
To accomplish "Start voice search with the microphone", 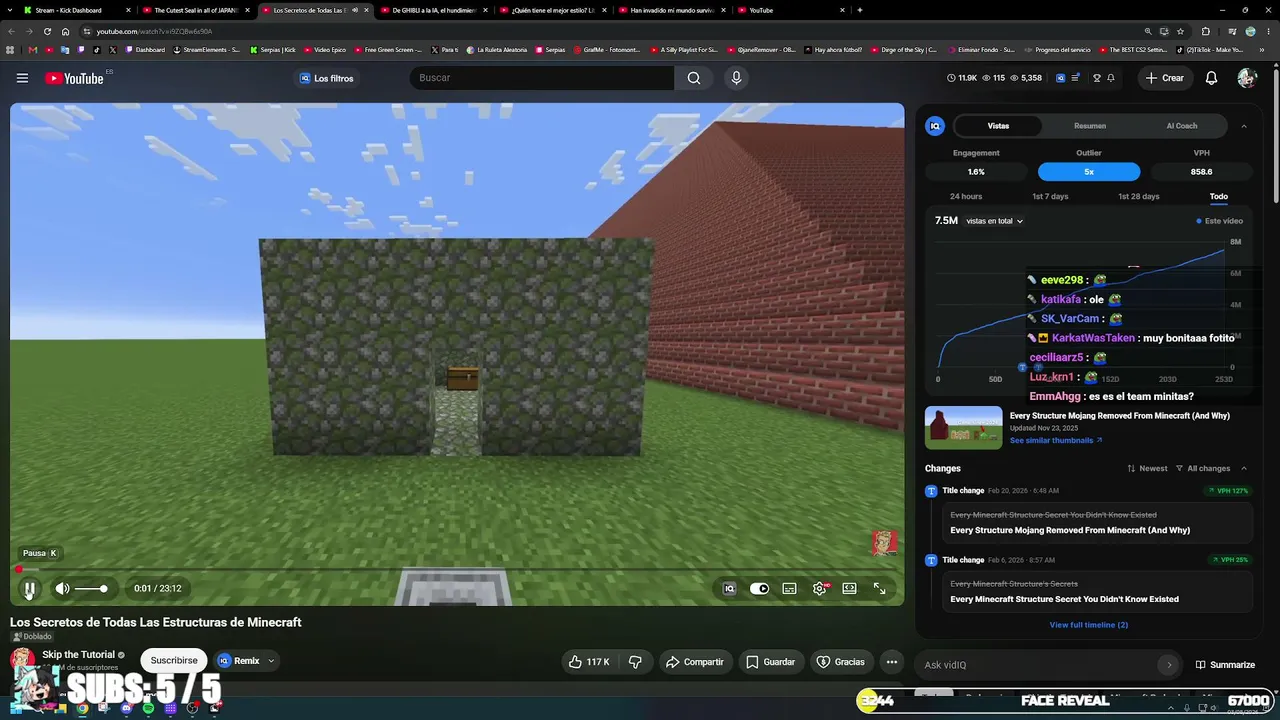I will click(x=736, y=78).
